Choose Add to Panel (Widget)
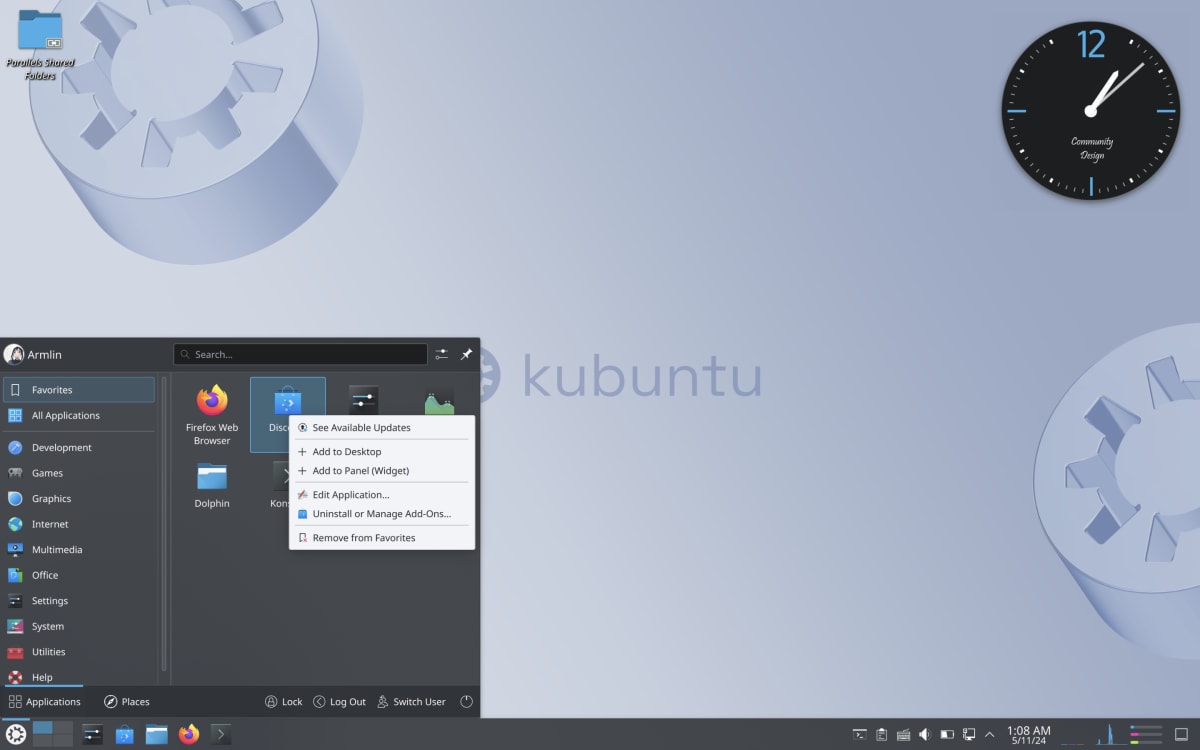Image resolution: width=1200 pixels, height=750 pixels. (x=382, y=471)
